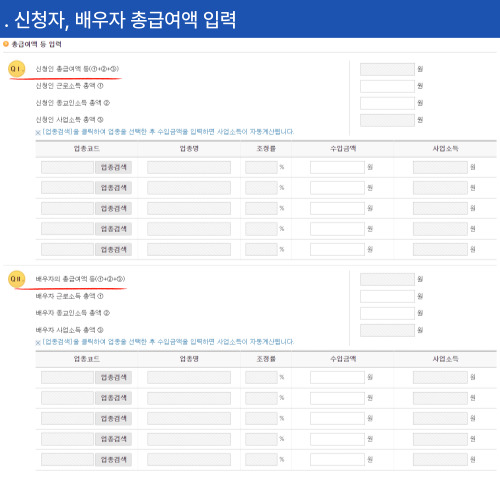The width and height of the screenshot is (500, 500).
Task: Focus 수입금액 input in spouse table's second row
Action: point(337,398)
